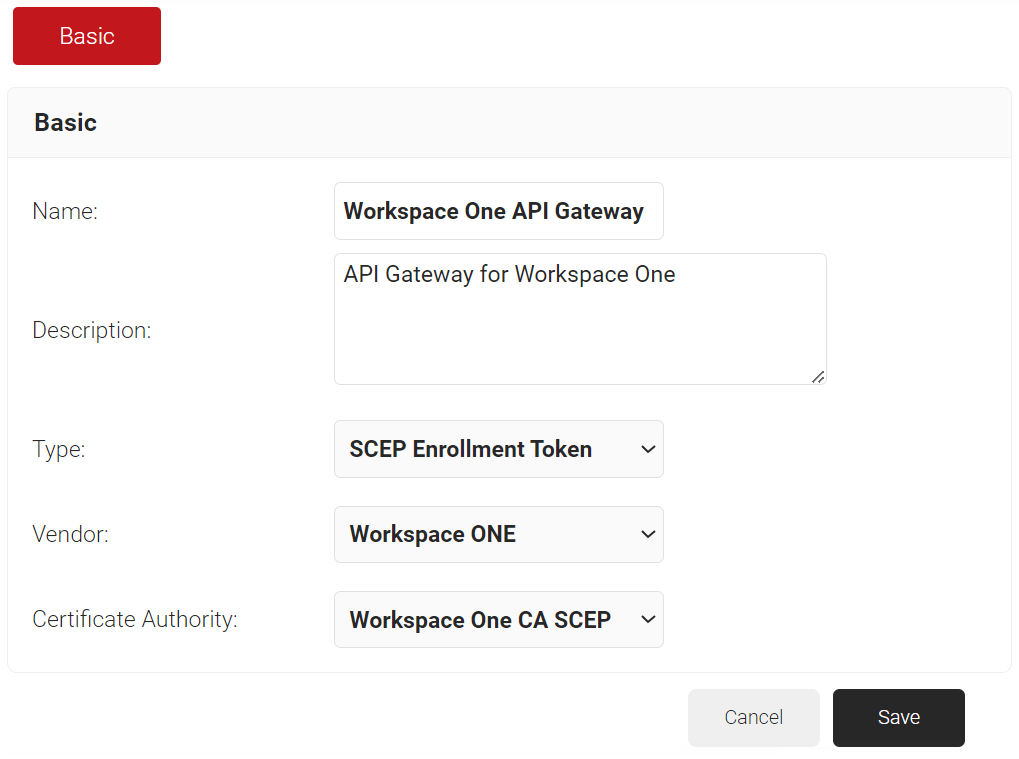Click the Name: label
The height and width of the screenshot is (759, 1019).
tap(65, 211)
